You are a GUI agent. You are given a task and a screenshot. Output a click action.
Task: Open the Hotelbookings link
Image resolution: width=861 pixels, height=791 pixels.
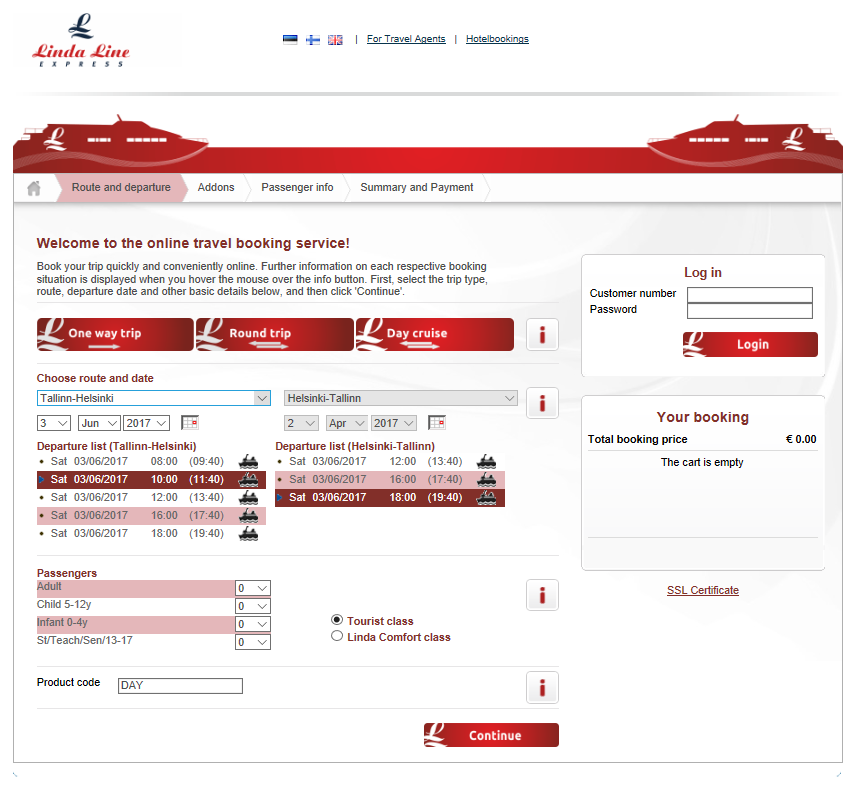click(497, 39)
